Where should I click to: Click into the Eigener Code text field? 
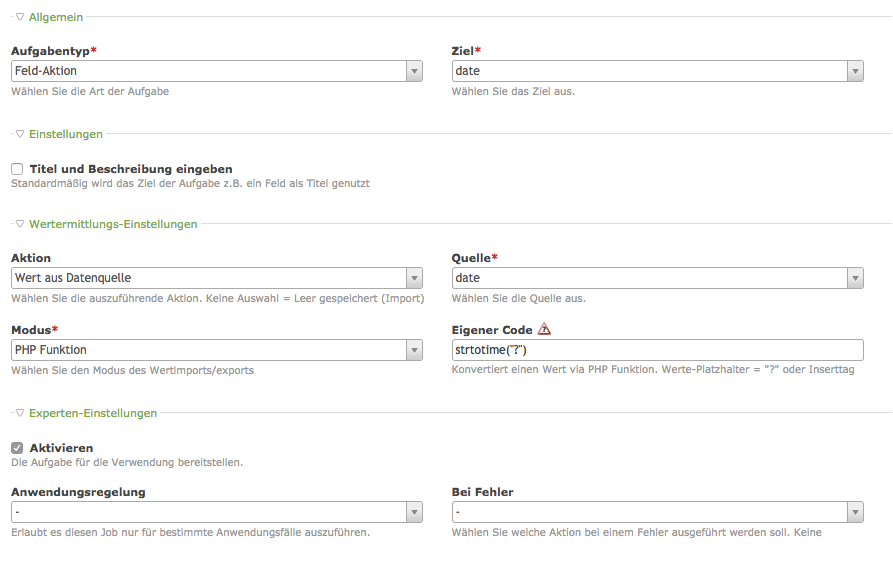[x=657, y=350]
